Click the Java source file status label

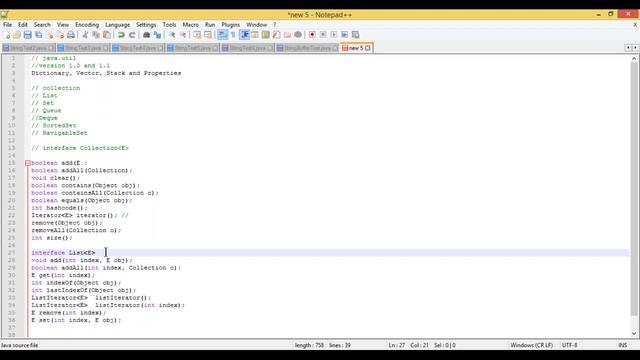click(x=19, y=345)
